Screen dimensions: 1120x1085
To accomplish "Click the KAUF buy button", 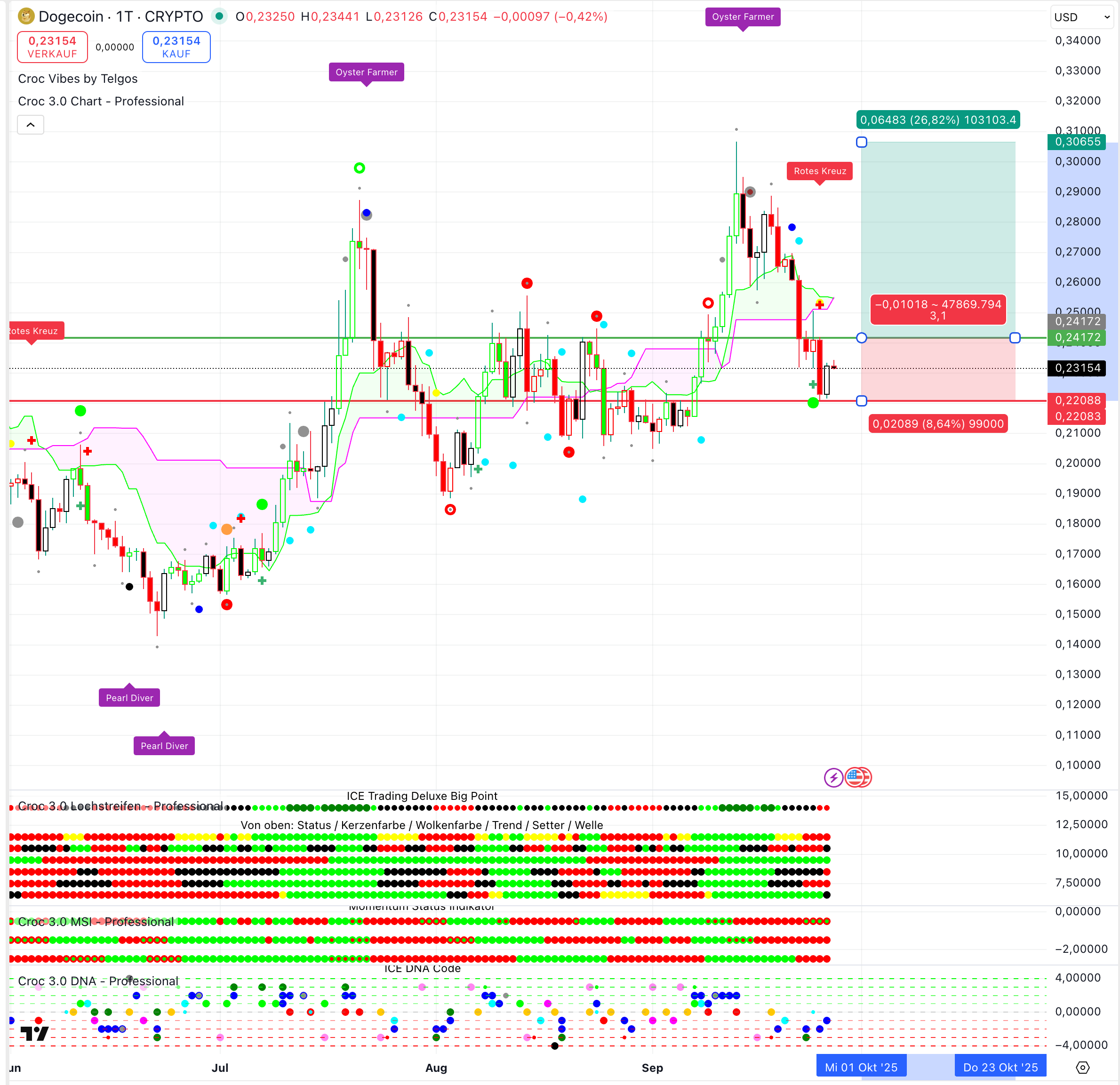I will point(176,47).
